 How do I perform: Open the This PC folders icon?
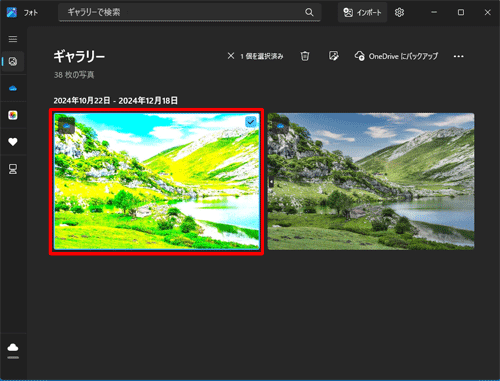pyautogui.click(x=13, y=169)
